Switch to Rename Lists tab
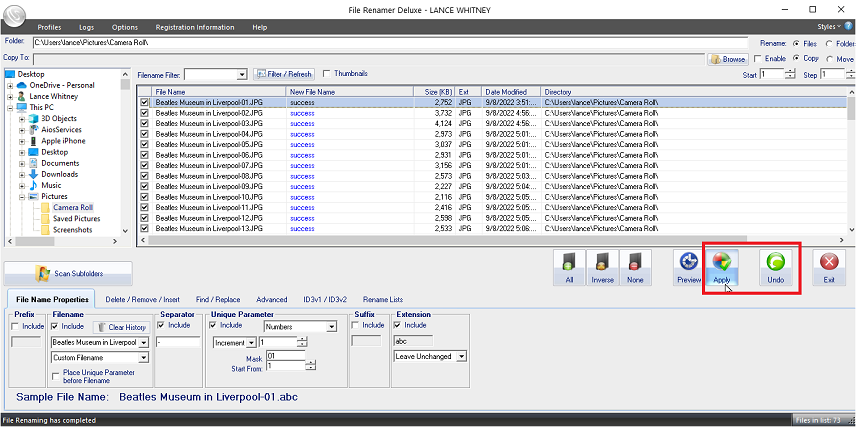This screenshot has width=856, height=427. 383,299
